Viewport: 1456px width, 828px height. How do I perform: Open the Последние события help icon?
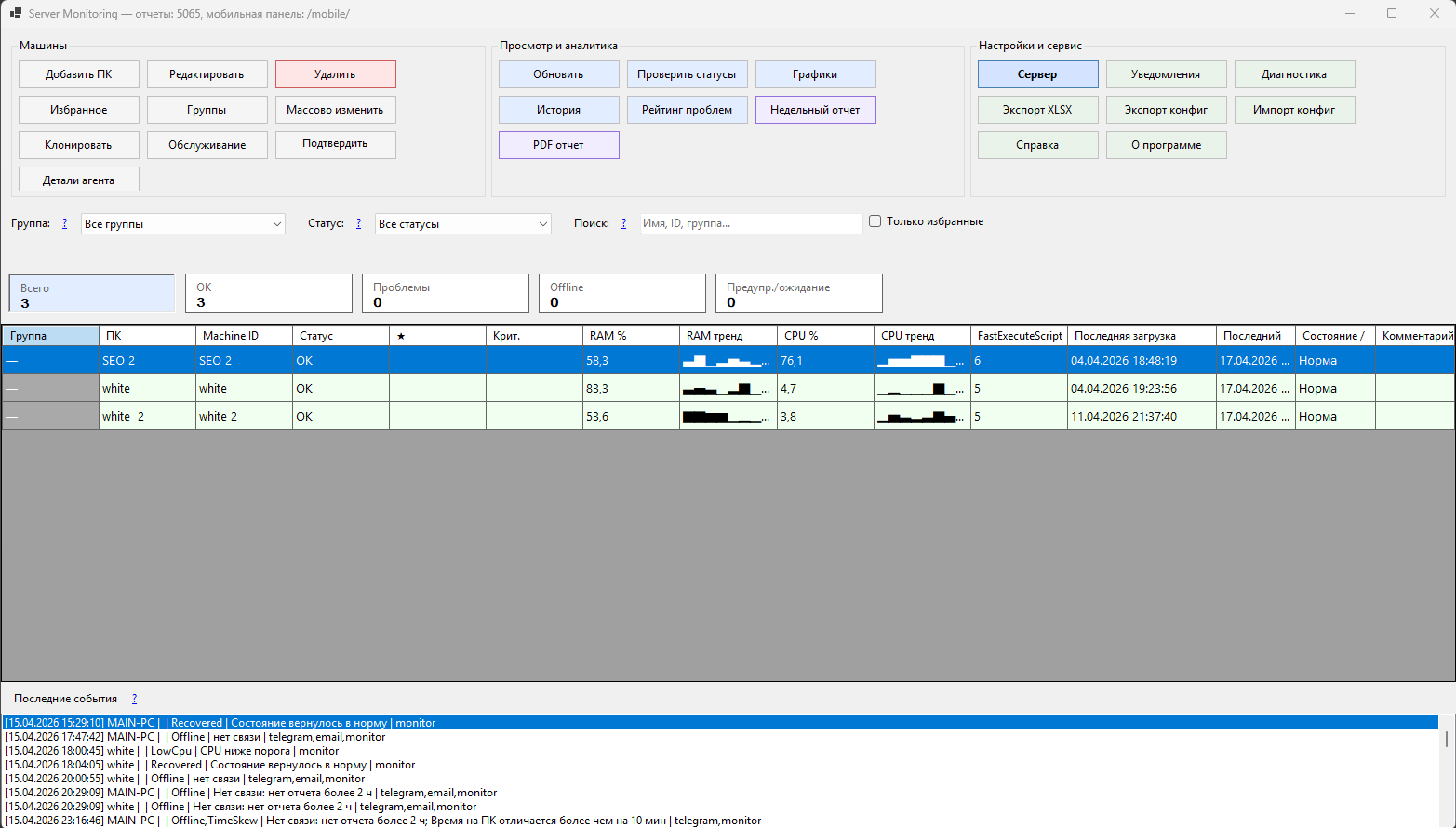pyautogui.click(x=134, y=698)
